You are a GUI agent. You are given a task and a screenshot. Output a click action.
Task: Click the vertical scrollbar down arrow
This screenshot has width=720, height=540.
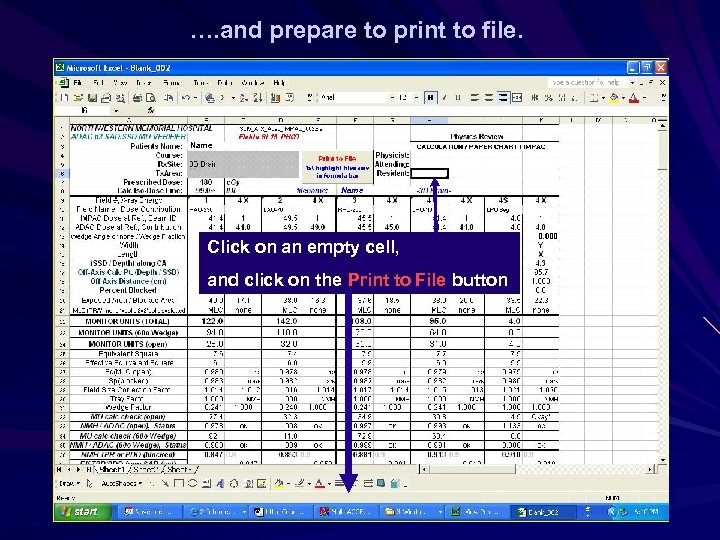point(663,460)
